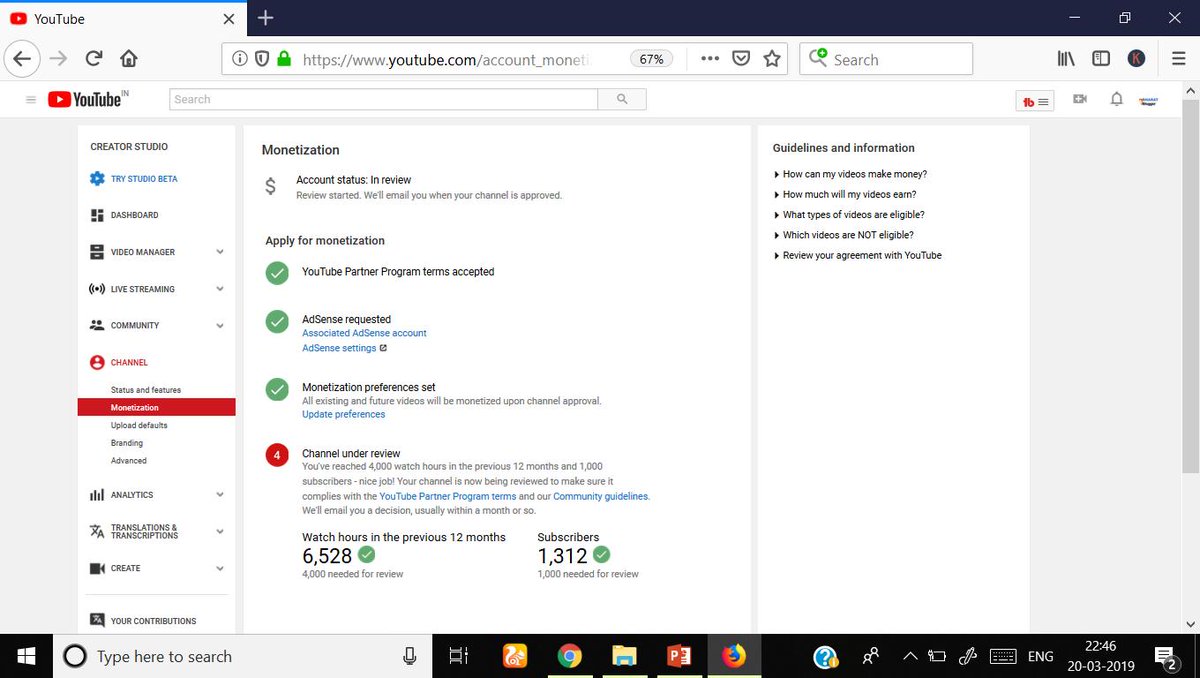Screen dimensions: 1200x678
Task: Open YouTube notifications bell
Action: coord(1117,99)
